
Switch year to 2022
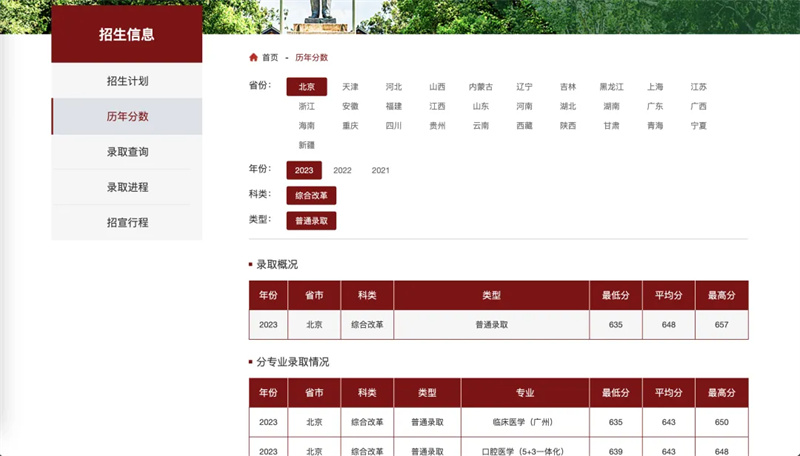click(342, 170)
